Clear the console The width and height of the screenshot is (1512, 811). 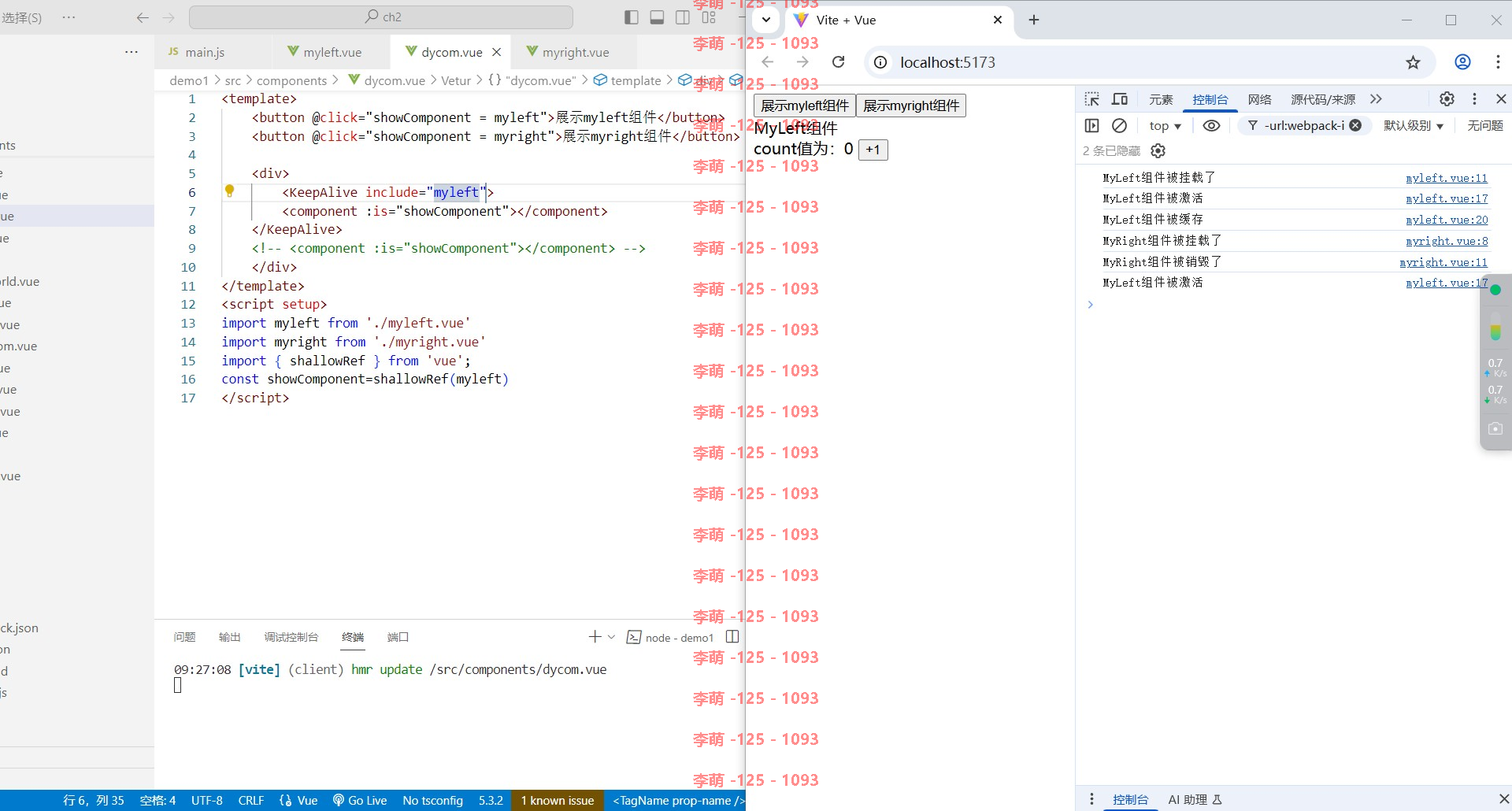pyautogui.click(x=1119, y=125)
